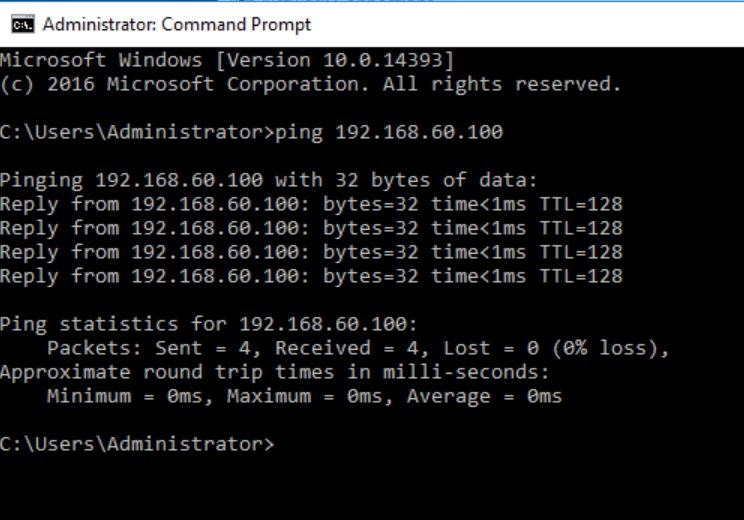This screenshot has height=520, width=744.
Task: Click the third Reply from output line
Action: [310, 252]
